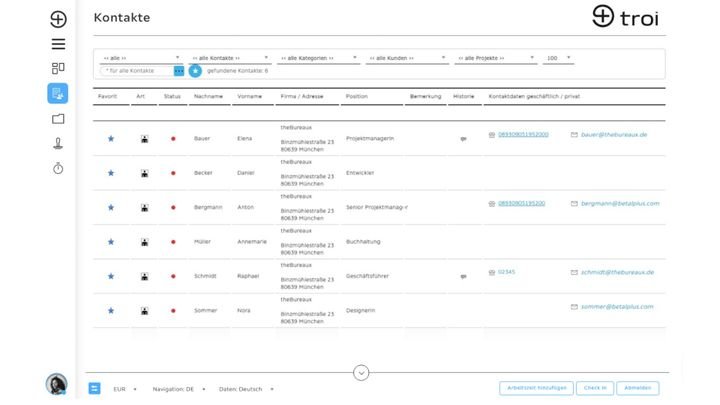This screenshot has height=405, width=720.
Task: Click the 'Buchhaltung' position cell
Action: 363,242
